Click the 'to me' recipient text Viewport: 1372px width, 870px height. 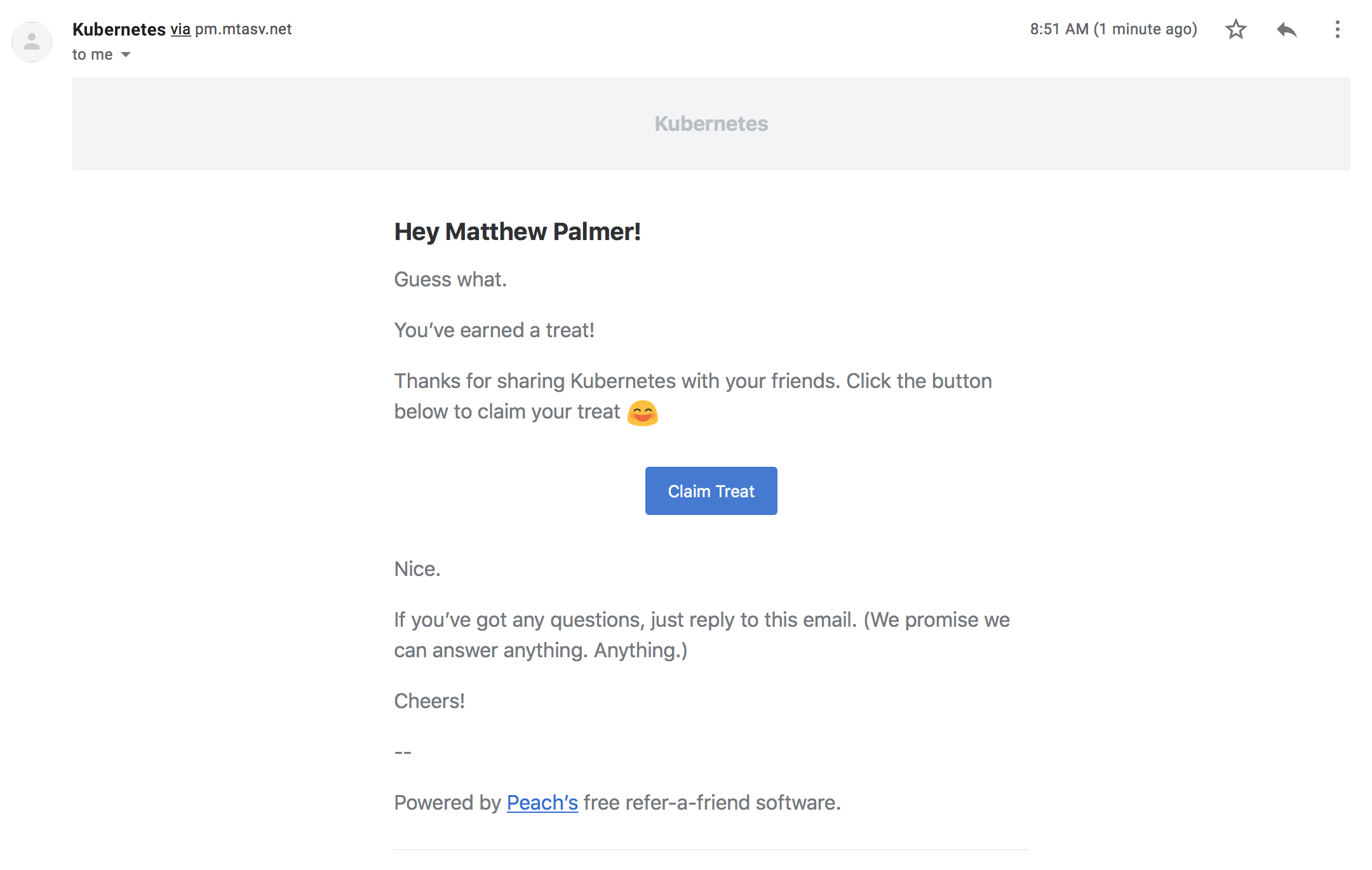tap(92, 55)
